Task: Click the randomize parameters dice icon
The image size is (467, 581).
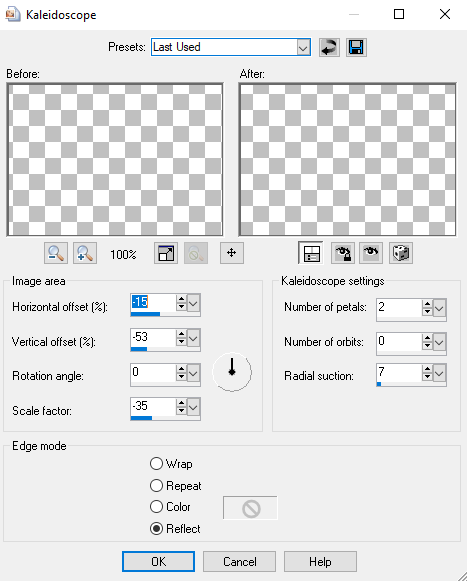Action: [x=401, y=253]
